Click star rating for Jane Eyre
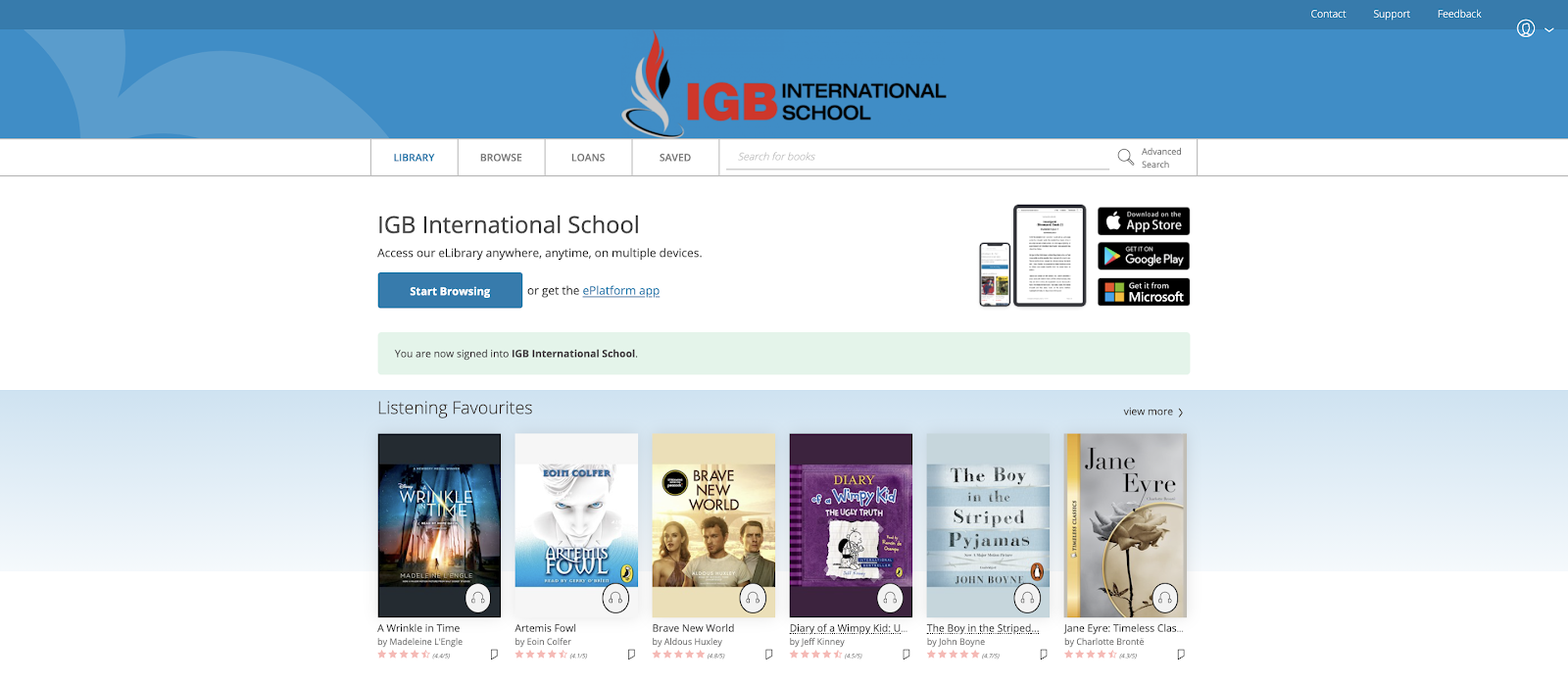The width and height of the screenshot is (1568, 683). [1090, 655]
